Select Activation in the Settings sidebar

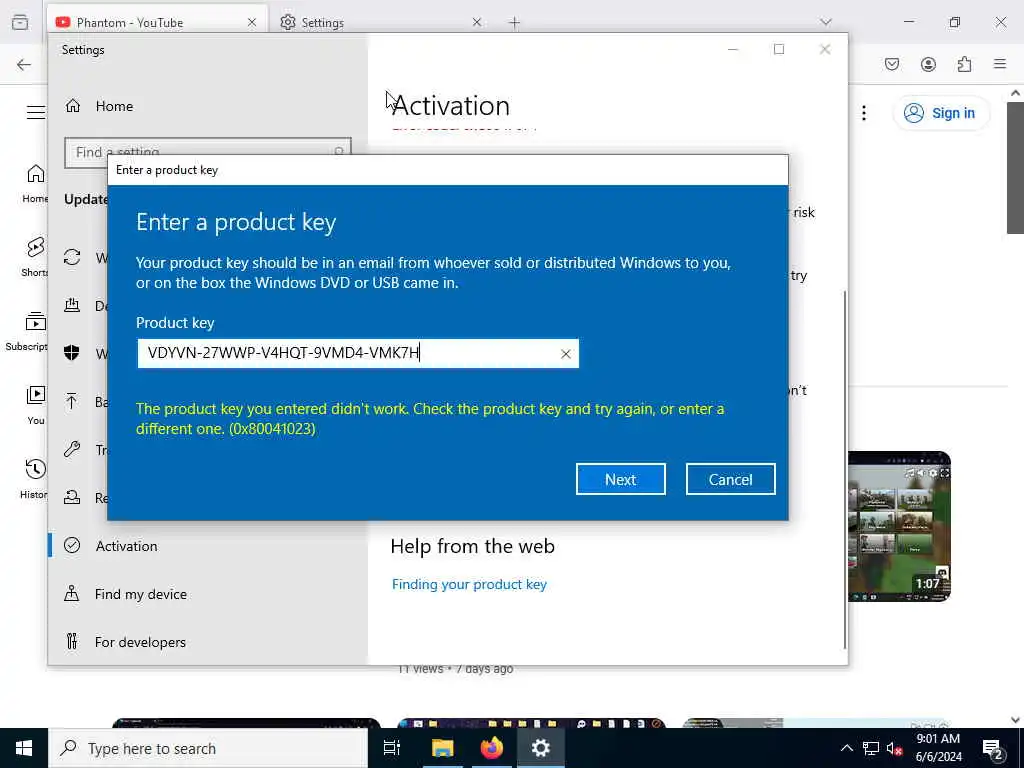click(126, 546)
